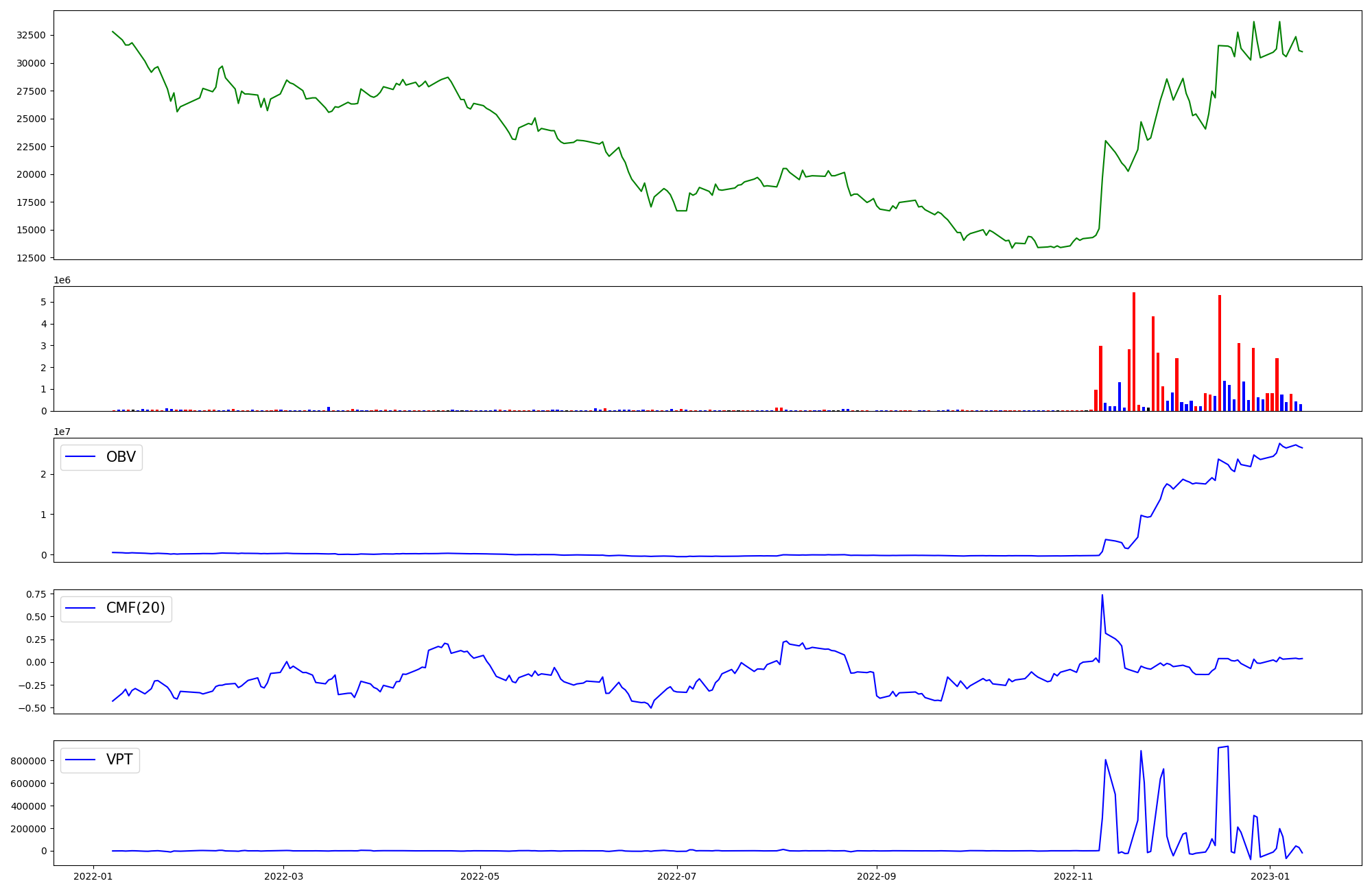Viewport: 1372px width, 892px height.
Task: Click the 1e7 exponent above OBV chart
Action: tap(62, 432)
